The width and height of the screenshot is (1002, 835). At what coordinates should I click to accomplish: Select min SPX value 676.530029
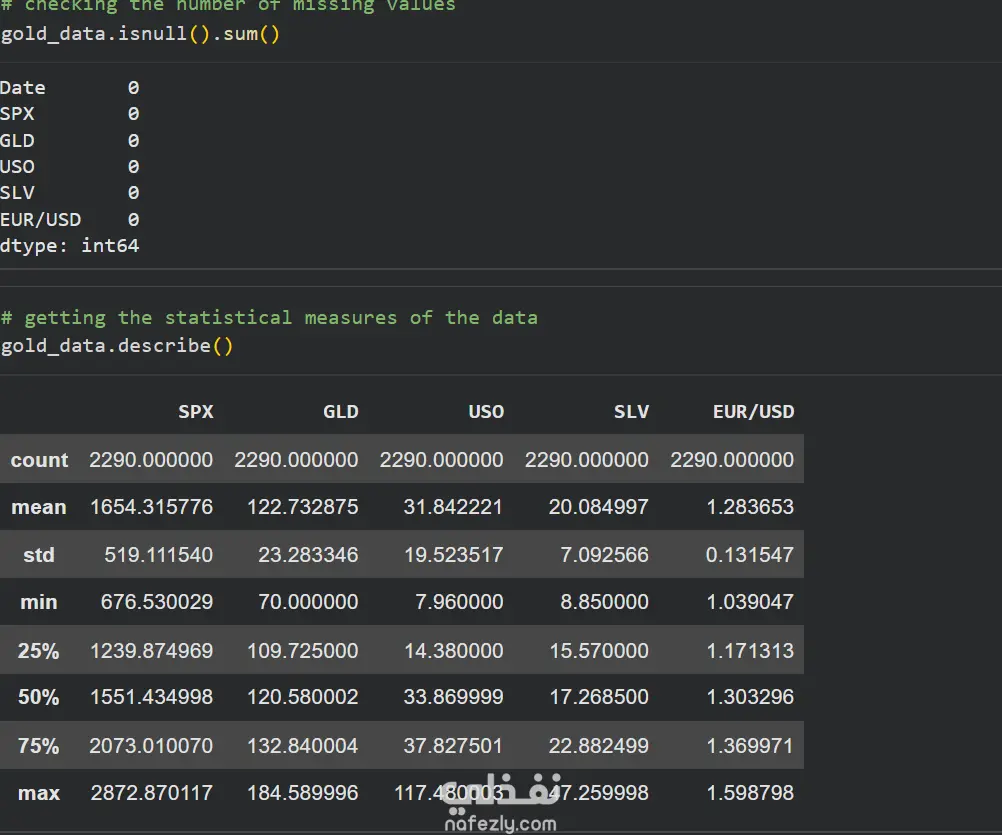pos(157,602)
